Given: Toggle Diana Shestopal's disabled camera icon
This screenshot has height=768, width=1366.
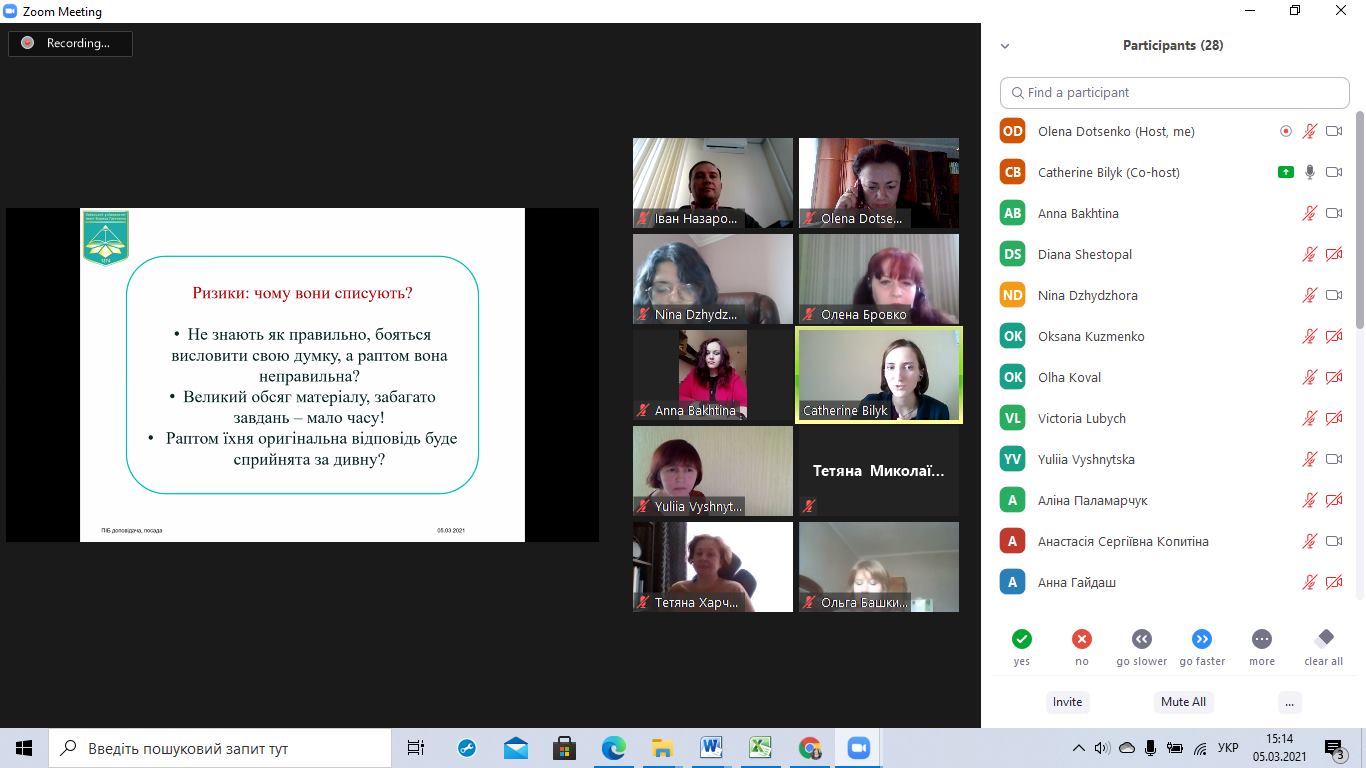Looking at the screenshot, I should [x=1333, y=254].
